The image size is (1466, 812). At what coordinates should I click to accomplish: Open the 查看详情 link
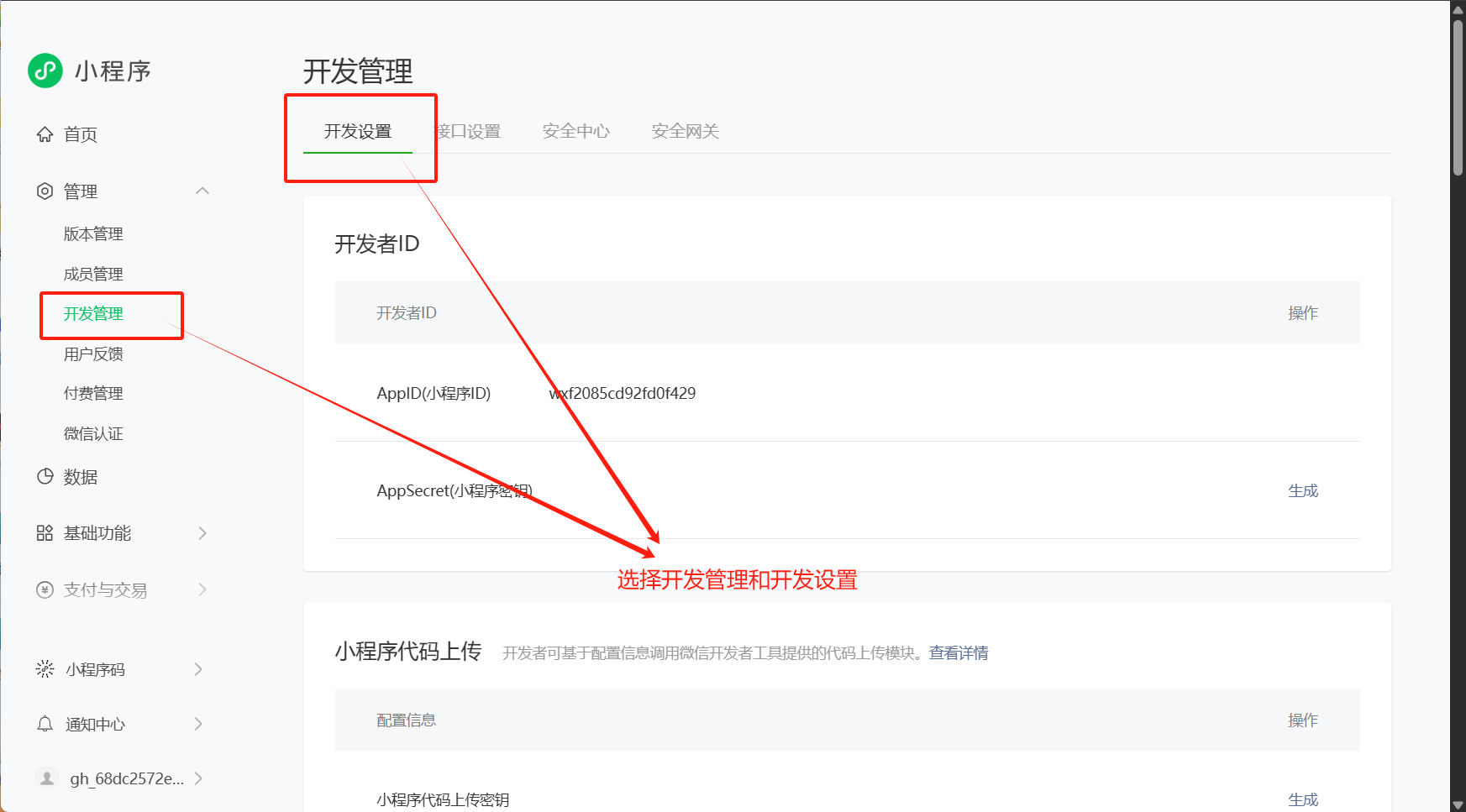[959, 652]
